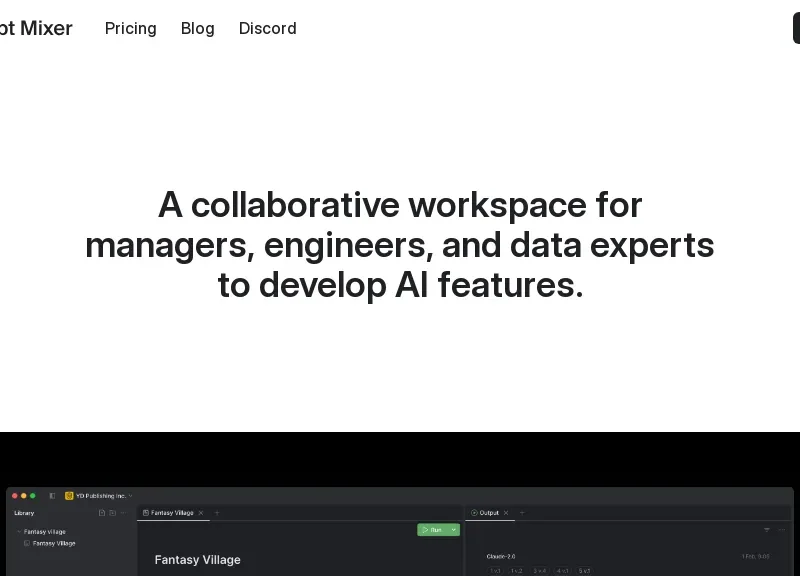Open the Pricing page from navigation
The height and width of the screenshot is (576, 800).
(130, 28)
